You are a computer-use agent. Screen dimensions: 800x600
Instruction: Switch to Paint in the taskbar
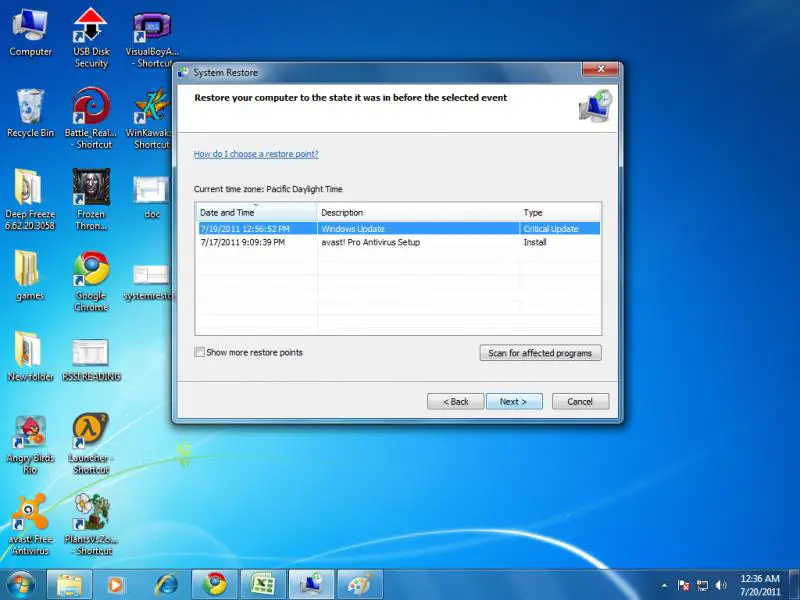[360, 585]
